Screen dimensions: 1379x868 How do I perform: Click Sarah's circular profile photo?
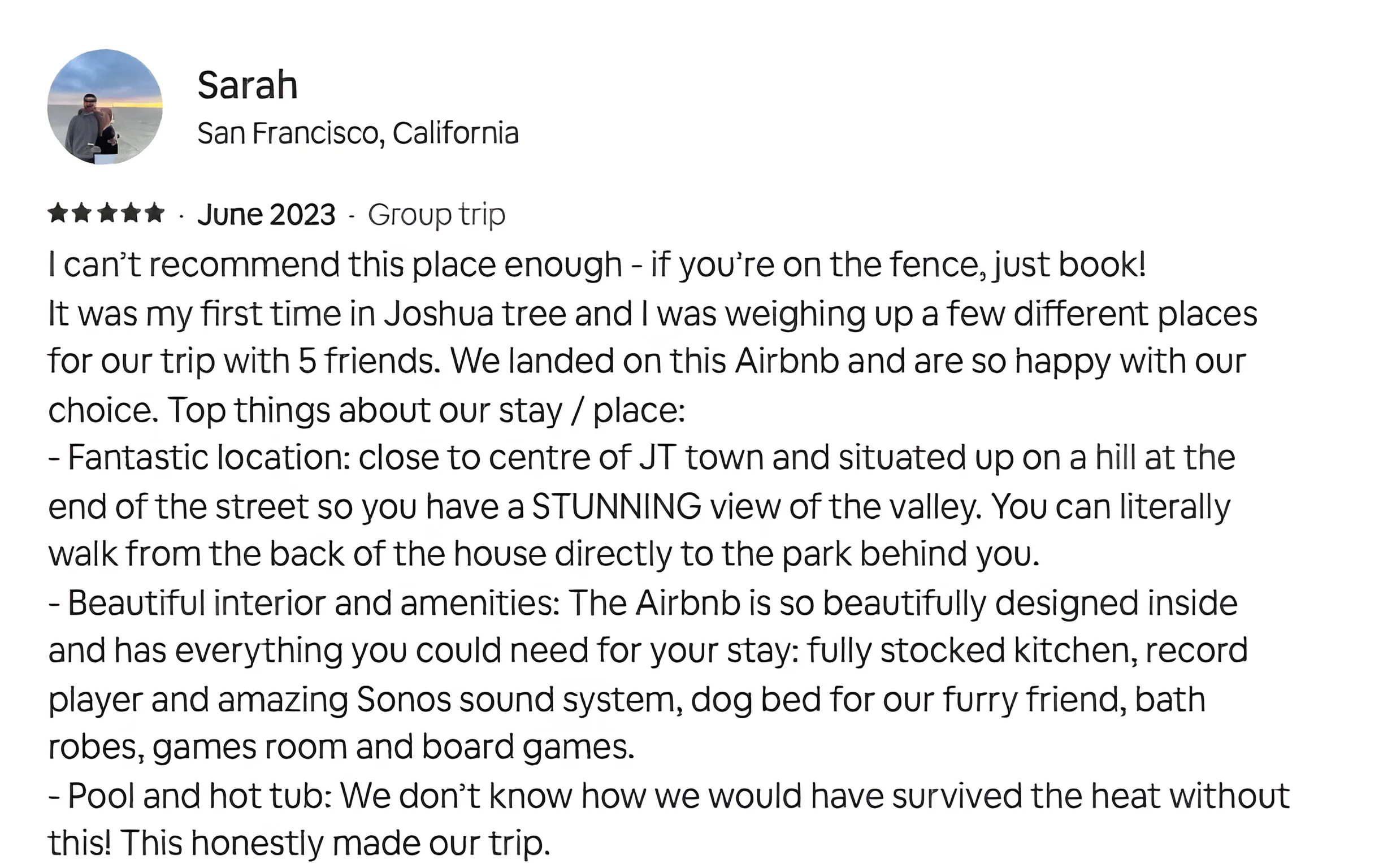pos(105,106)
